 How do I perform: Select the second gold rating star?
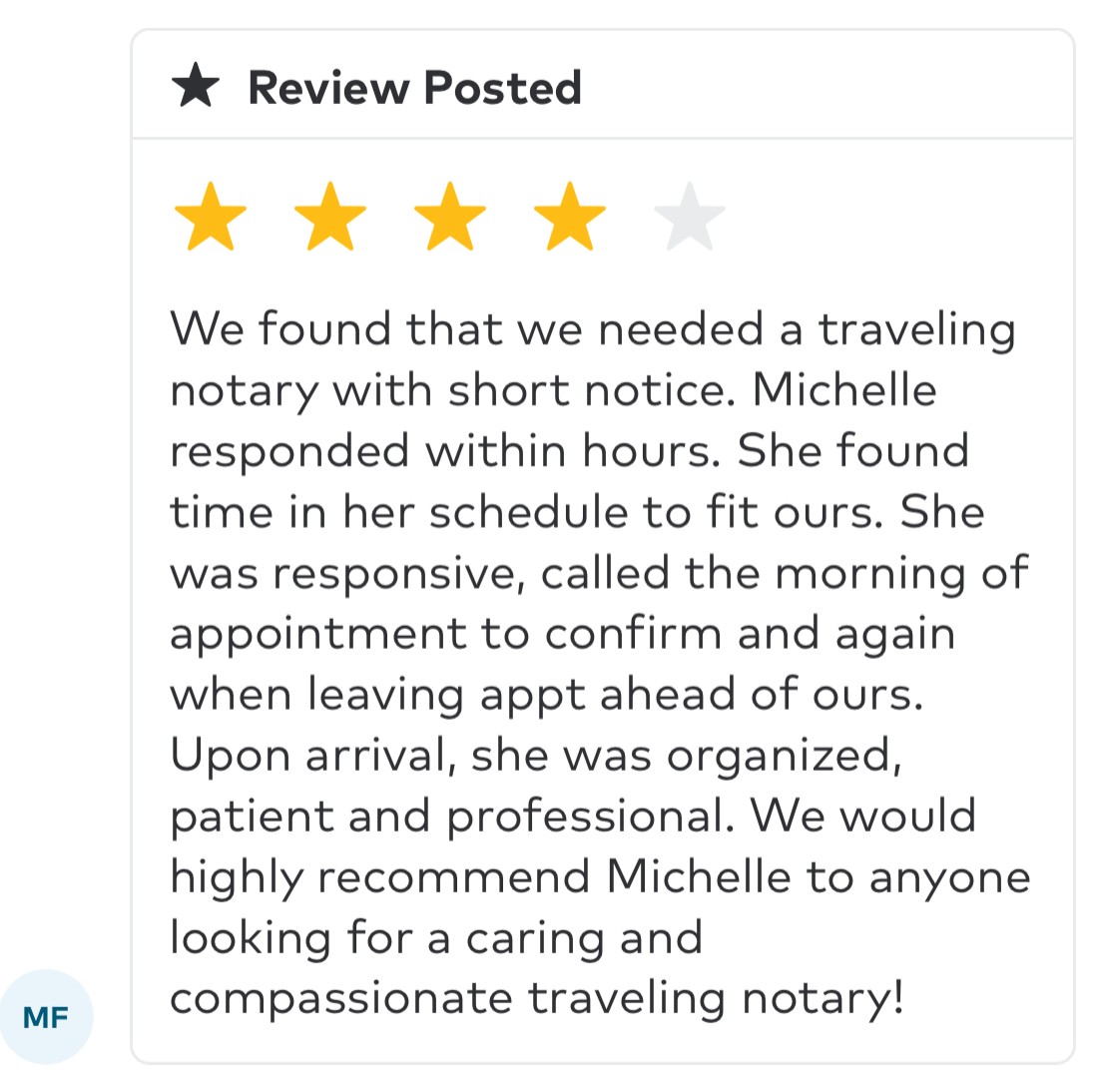point(329,216)
